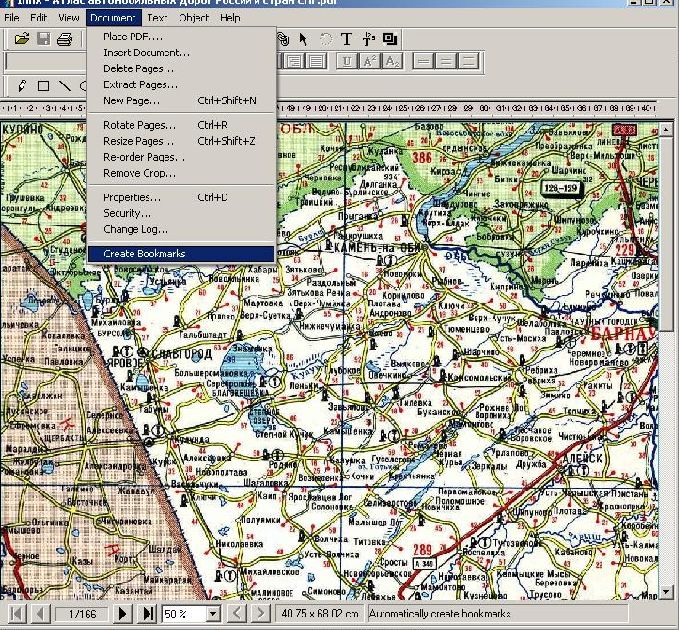Toggle Superscript A² formatting button

coord(369,61)
